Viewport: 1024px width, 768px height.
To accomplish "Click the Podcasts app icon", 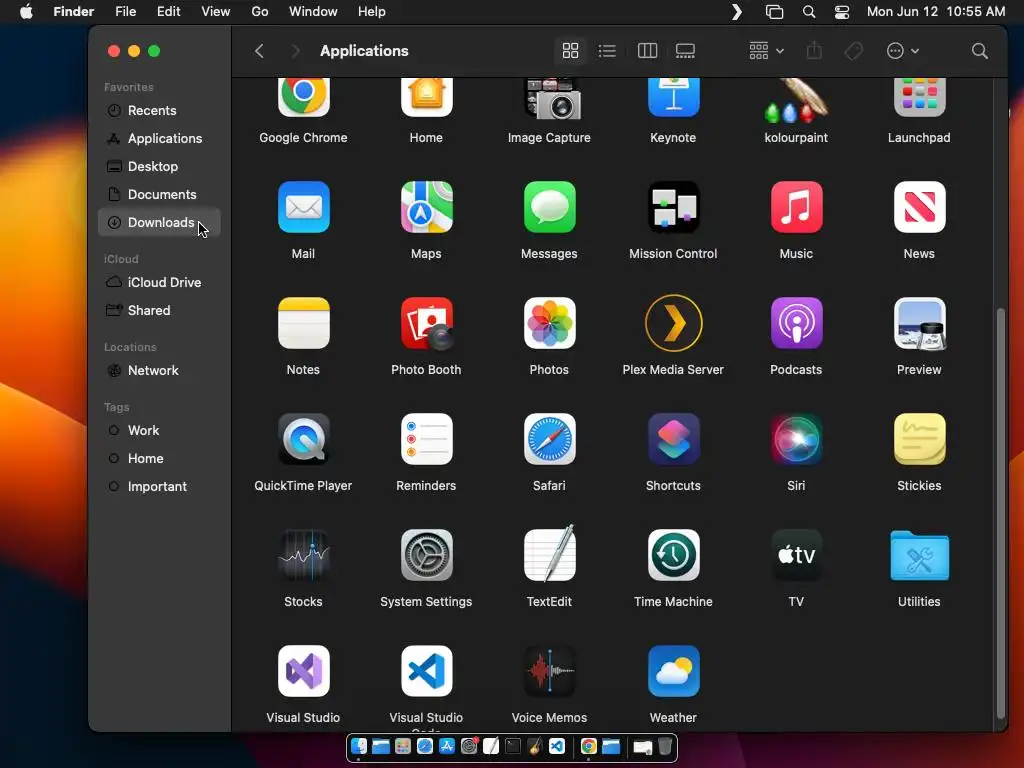I will click(796, 323).
